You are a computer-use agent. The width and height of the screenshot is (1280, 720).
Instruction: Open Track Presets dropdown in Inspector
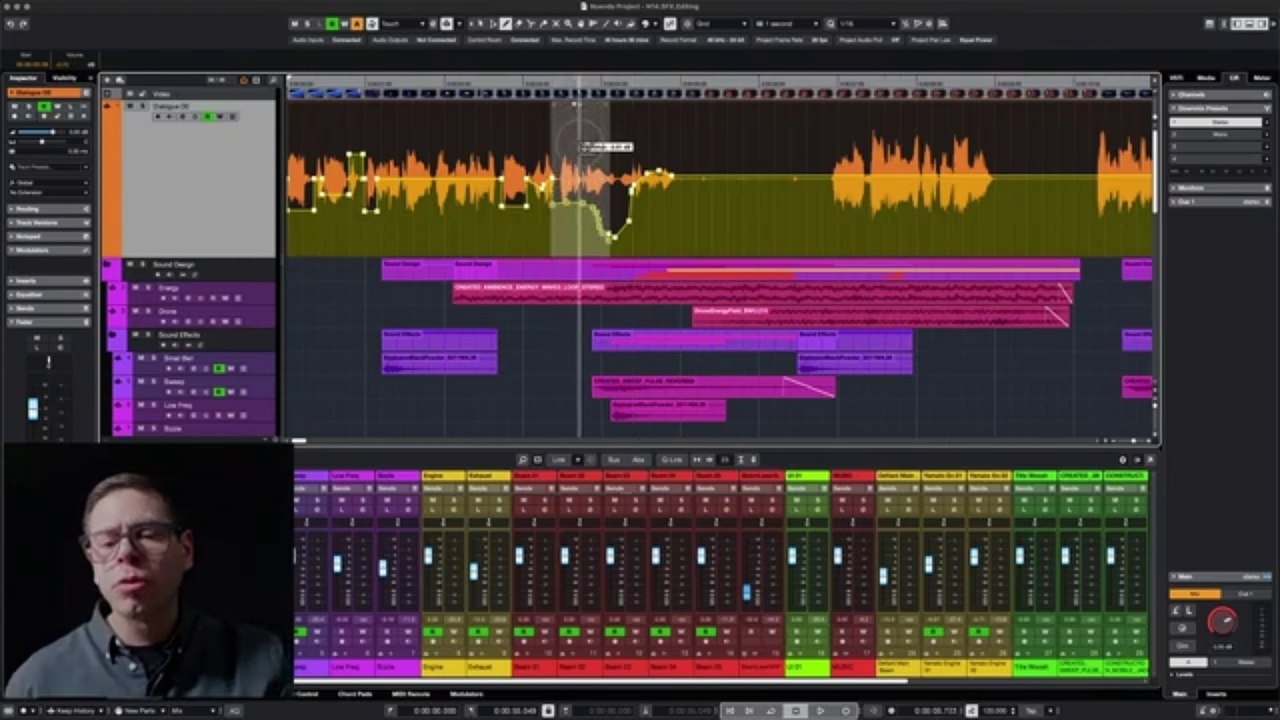coord(49,167)
